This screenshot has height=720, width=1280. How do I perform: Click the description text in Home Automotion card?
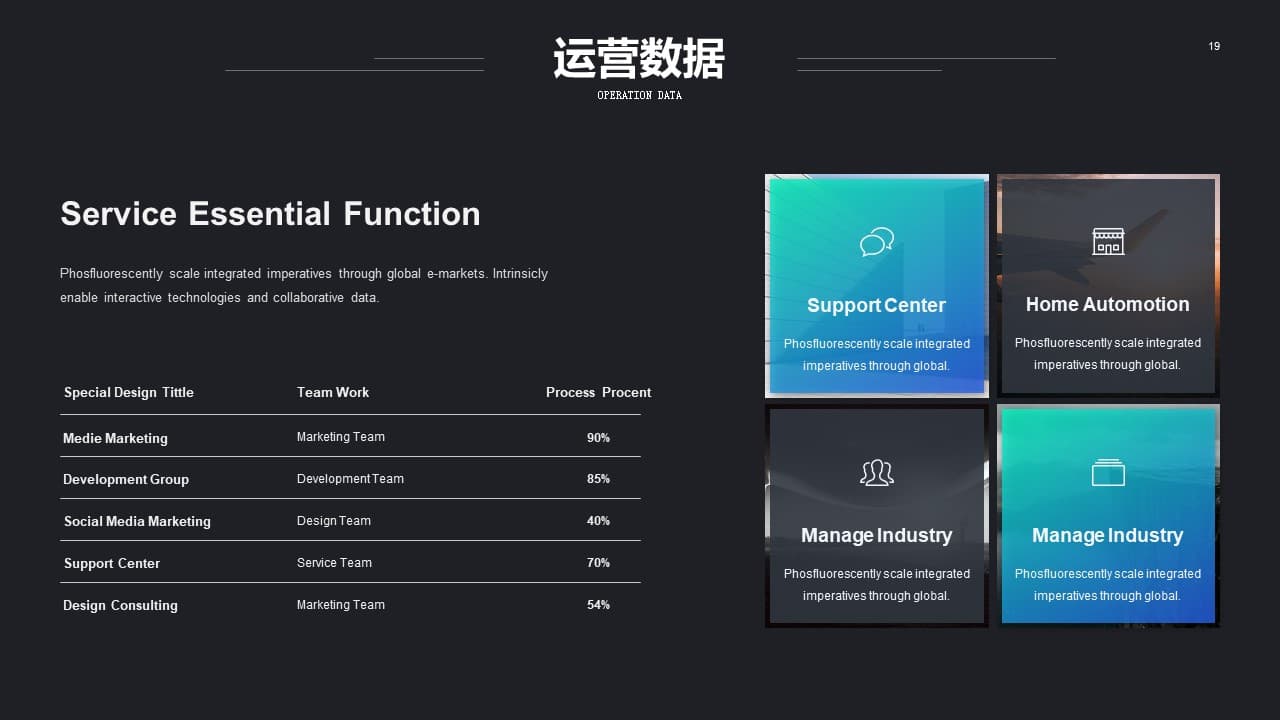[x=1108, y=354]
